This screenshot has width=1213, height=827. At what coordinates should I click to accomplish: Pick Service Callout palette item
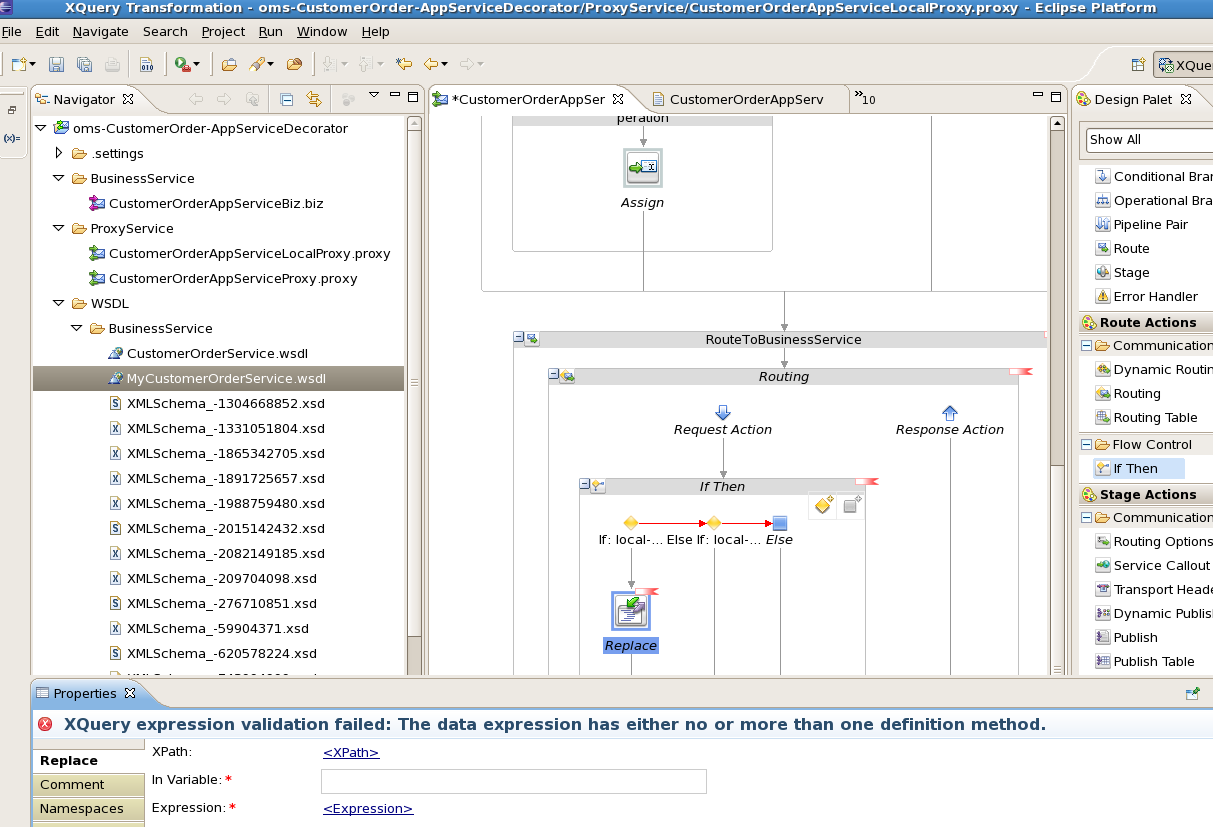coord(1153,565)
